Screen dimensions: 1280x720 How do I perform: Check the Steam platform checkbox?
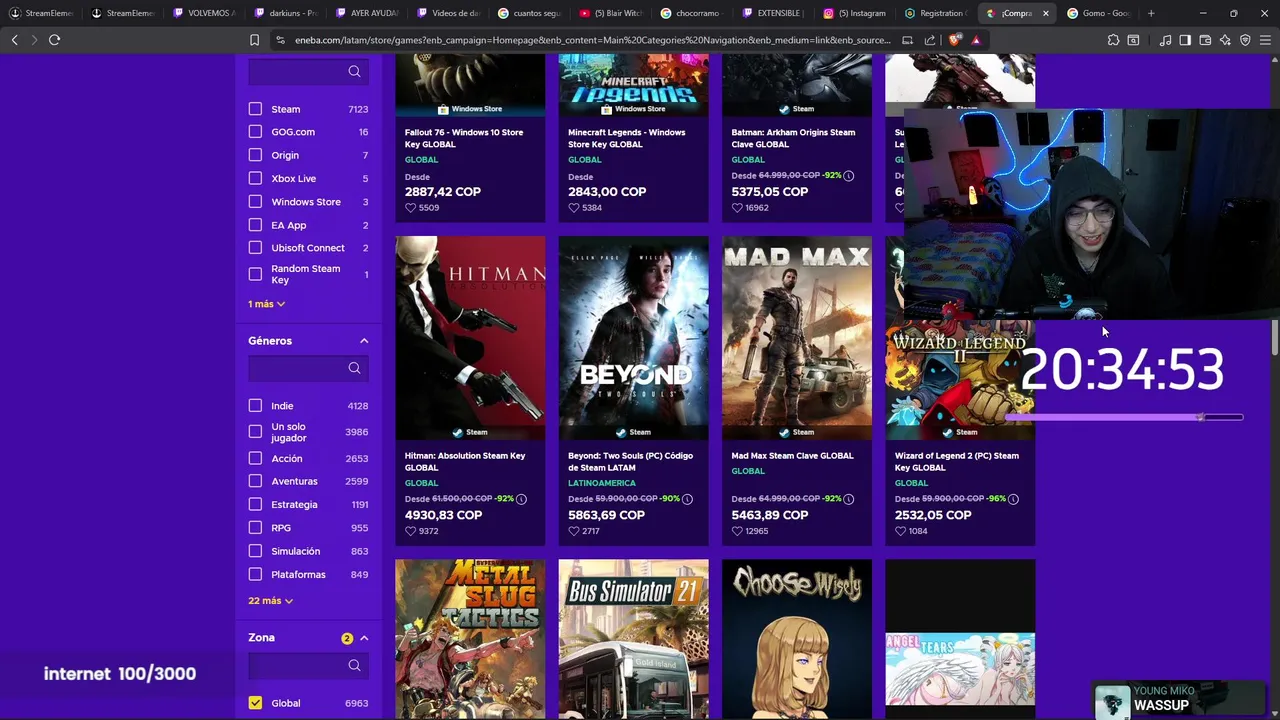[255, 109]
